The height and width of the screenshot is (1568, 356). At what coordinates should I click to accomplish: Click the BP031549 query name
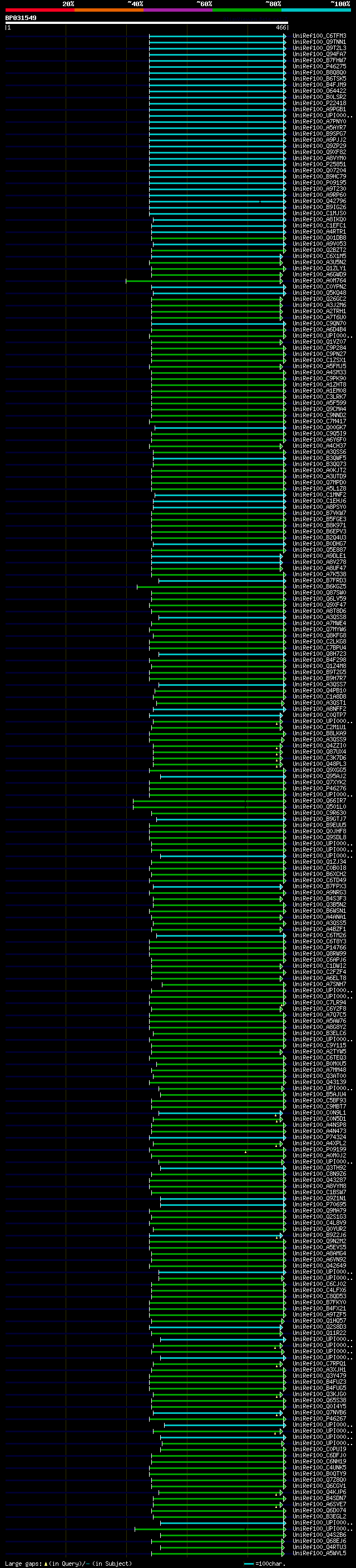21,18
